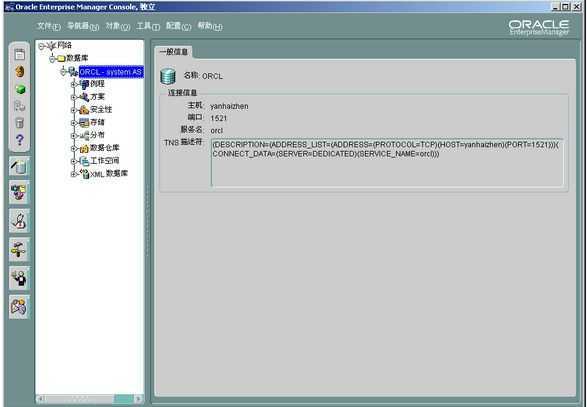587x407 pixels.
Task: Select the 存储 tree item
Action: (x=97, y=122)
